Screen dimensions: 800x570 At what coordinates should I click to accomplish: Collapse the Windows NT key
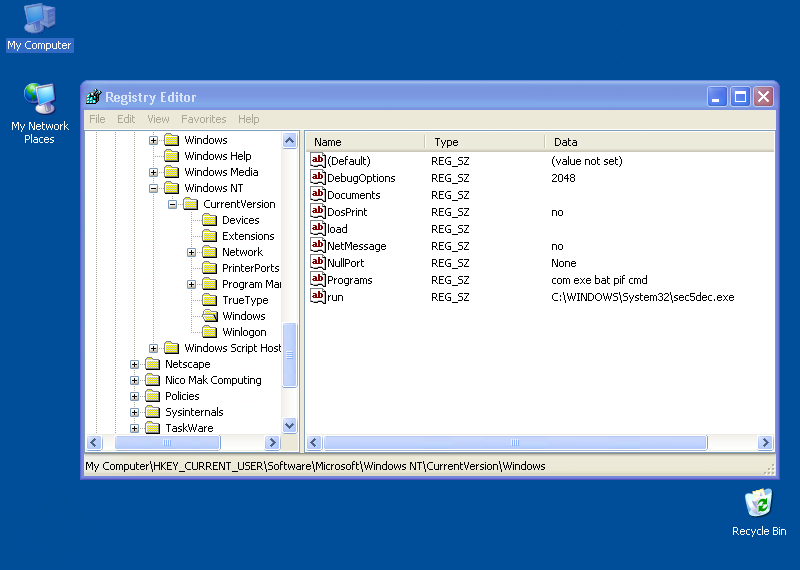point(153,188)
